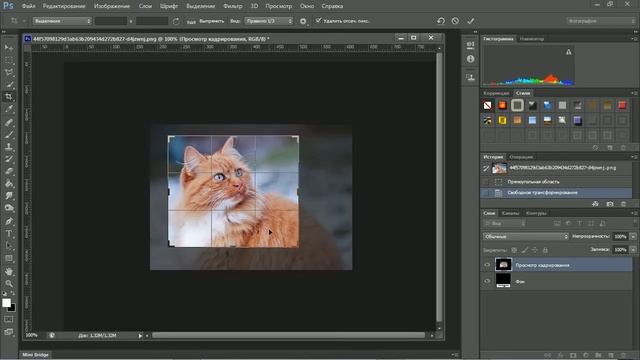Select the Magic Wand tool
The image size is (640, 360).
click(9, 85)
